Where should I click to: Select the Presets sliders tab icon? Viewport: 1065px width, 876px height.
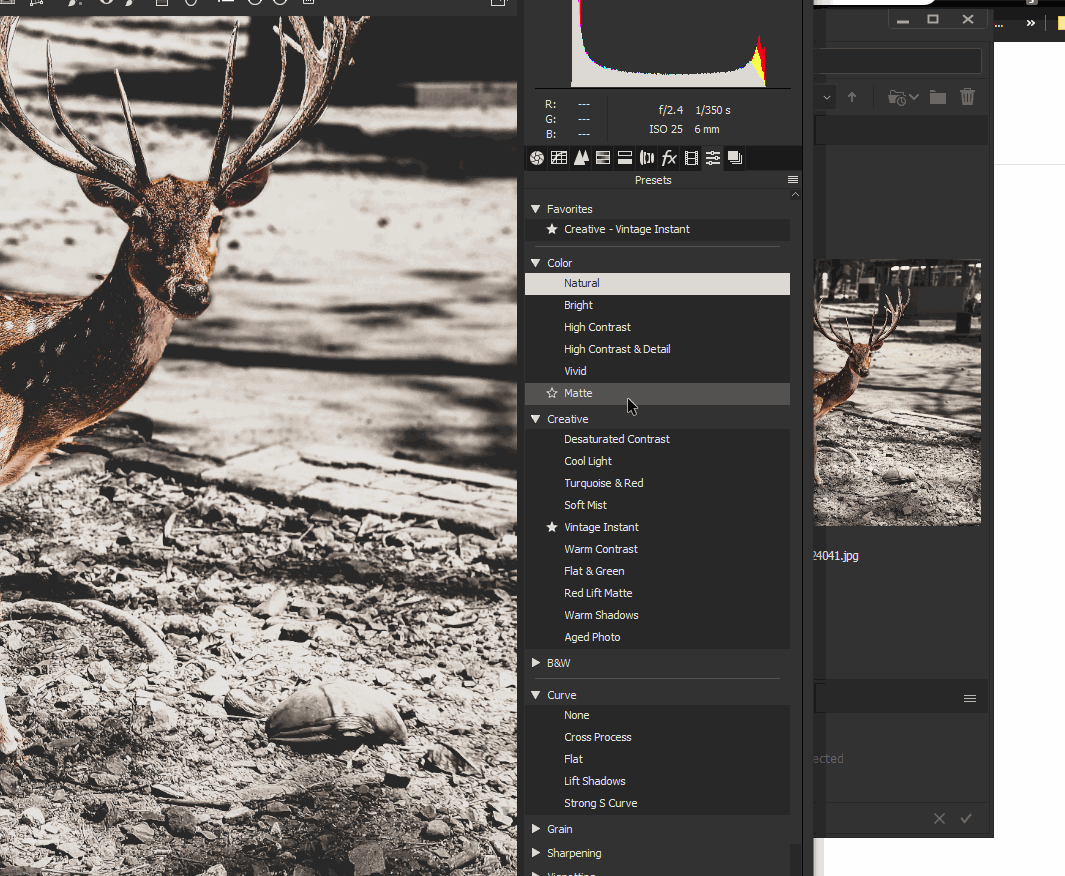coord(712,158)
